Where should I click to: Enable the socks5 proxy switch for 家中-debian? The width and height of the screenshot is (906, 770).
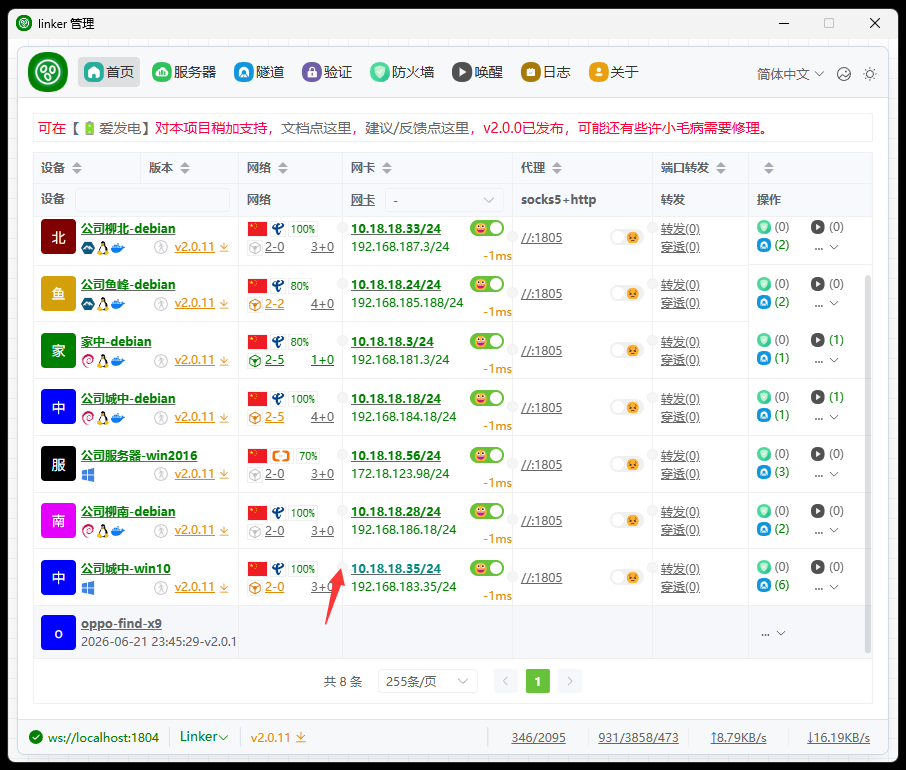[x=627, y=351]
